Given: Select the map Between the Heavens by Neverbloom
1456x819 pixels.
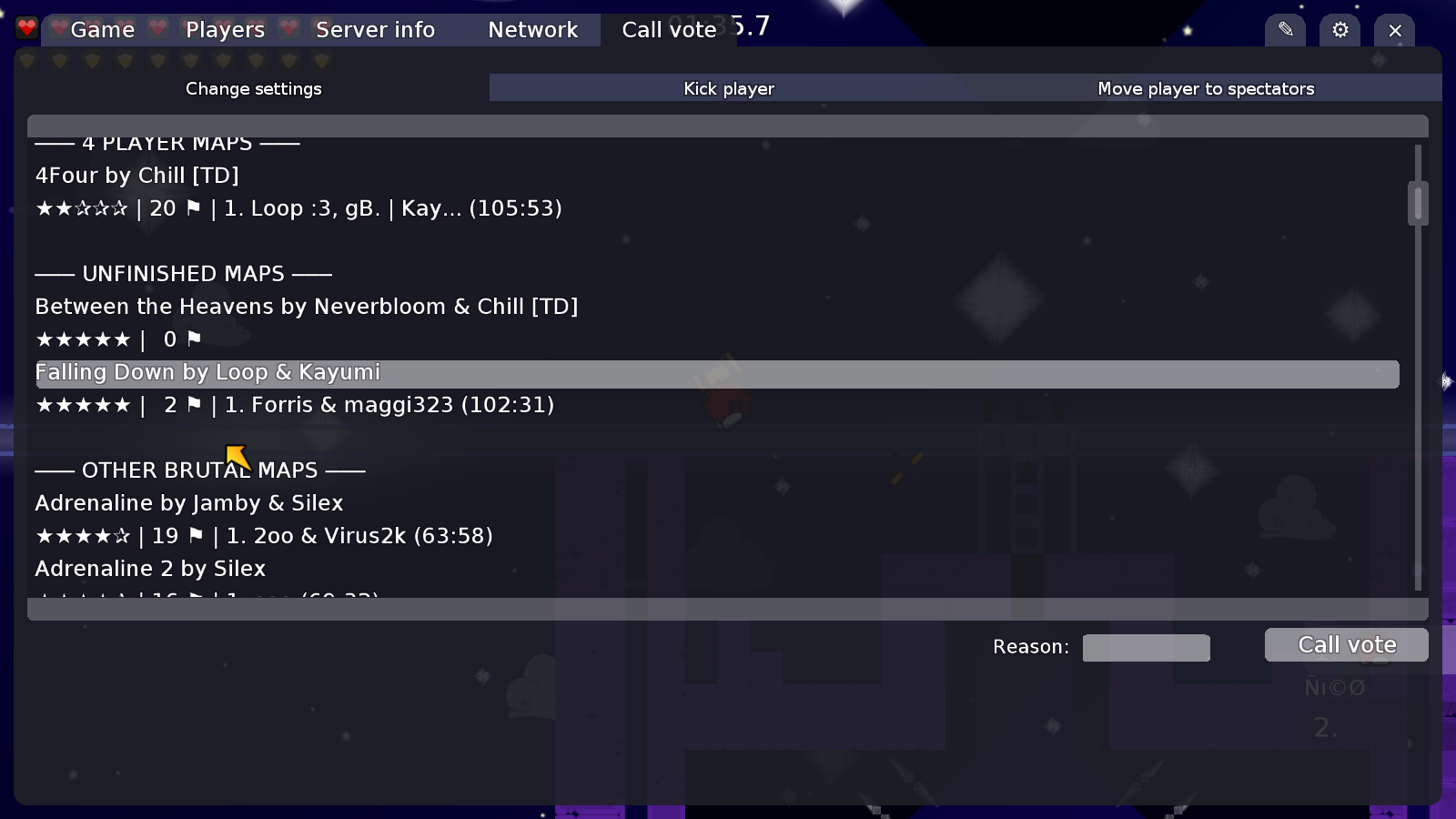Looking at the screenshot, I should [306, 307].
